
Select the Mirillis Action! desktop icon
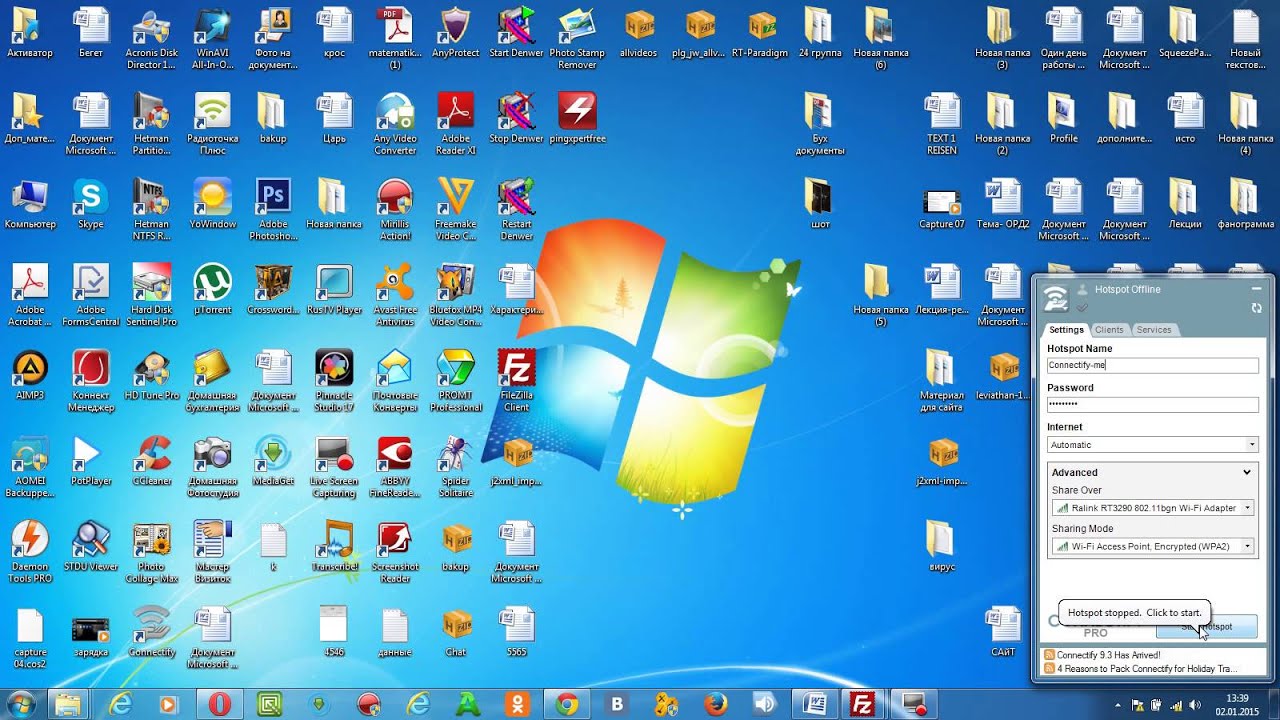click(395, 209)
